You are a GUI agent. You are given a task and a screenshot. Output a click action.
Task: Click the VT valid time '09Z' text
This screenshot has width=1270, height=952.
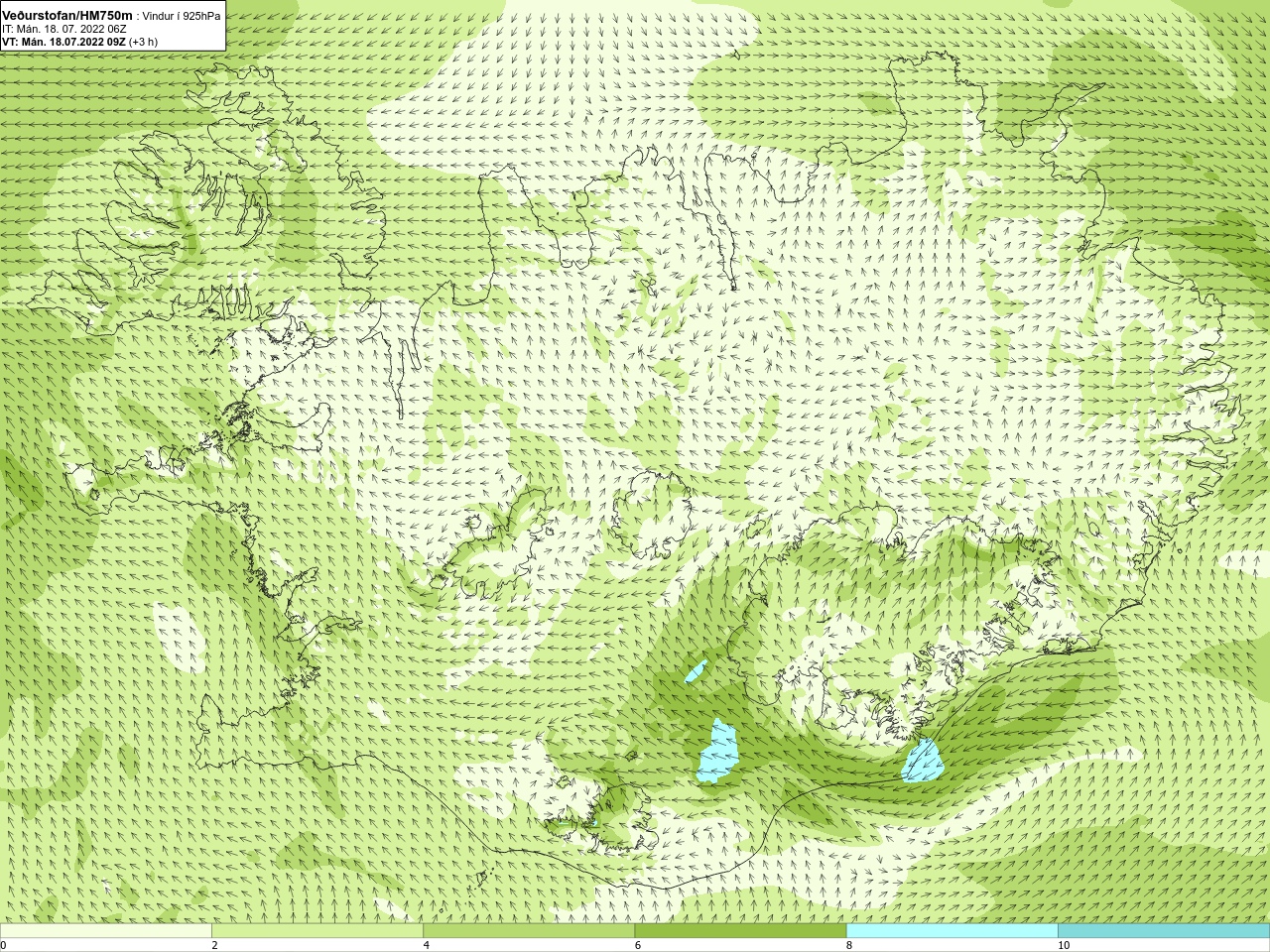pyautogui.click(x=115, y=42)
